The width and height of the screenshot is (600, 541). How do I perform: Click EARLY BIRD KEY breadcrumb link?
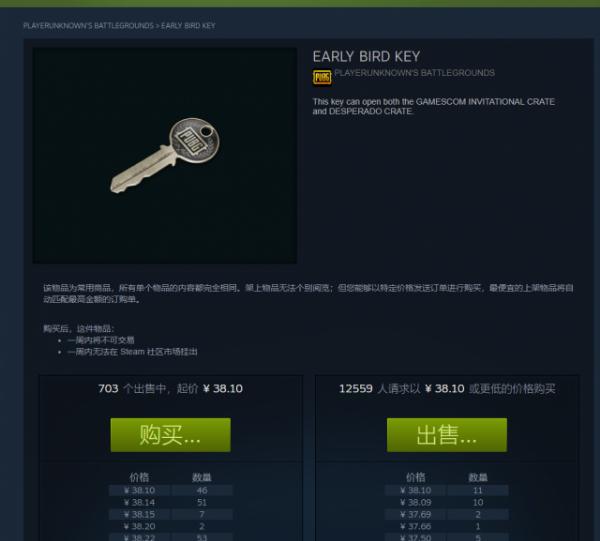188,26
